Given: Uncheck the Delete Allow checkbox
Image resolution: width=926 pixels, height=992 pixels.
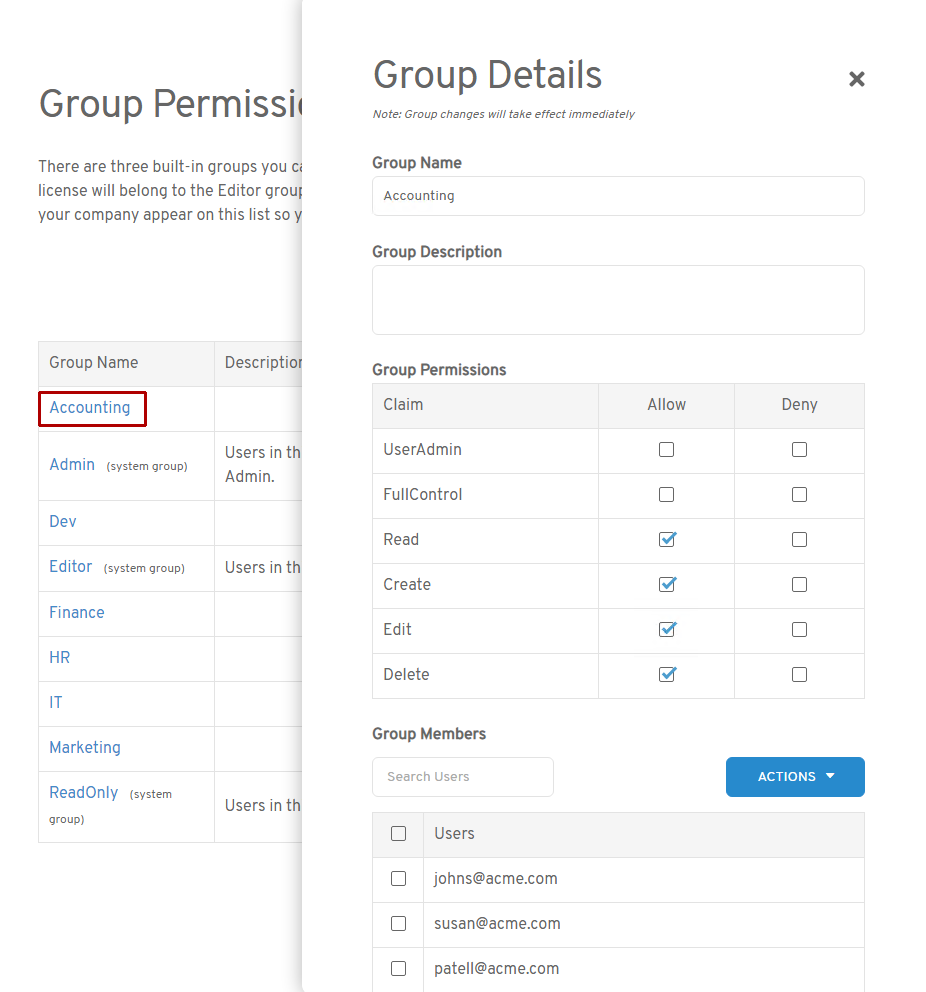Looking at the screenshot, I should tap(667, 675).
